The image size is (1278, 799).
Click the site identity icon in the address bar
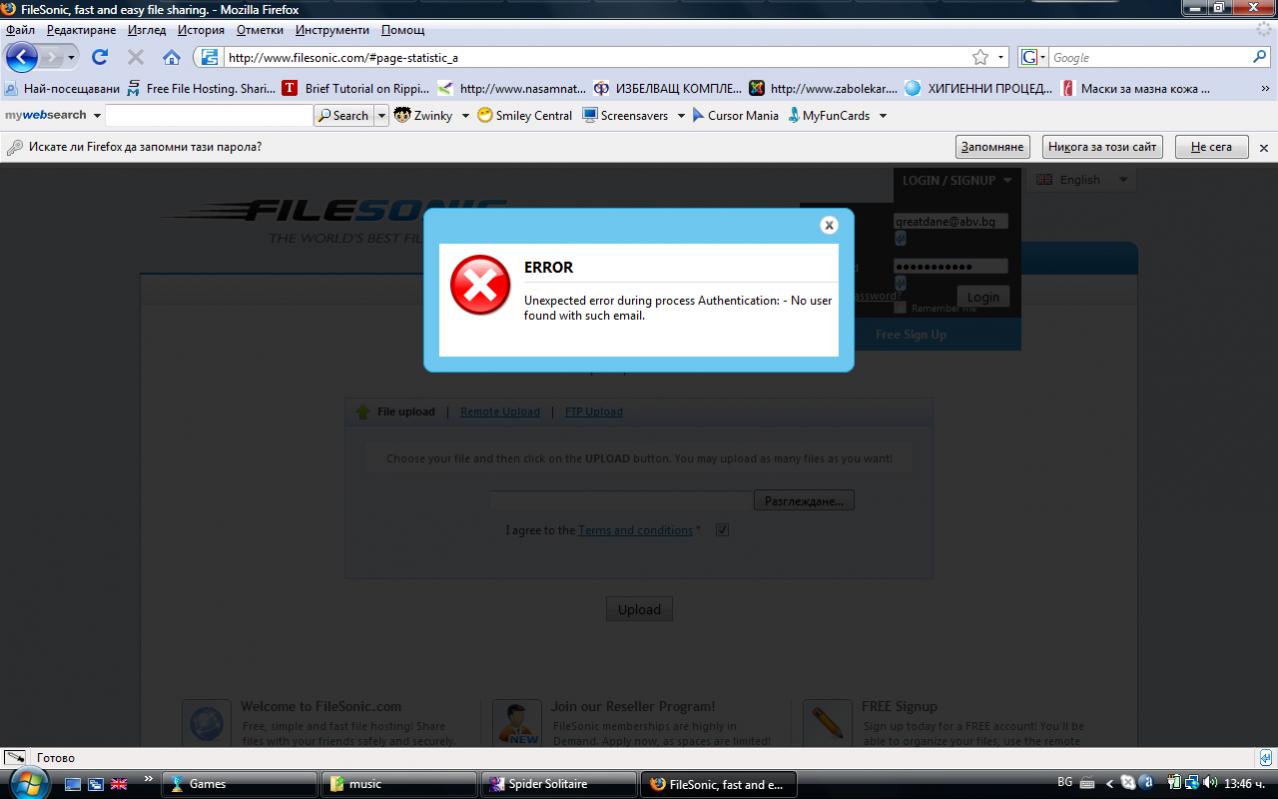pyautogui.click(x=209, y=57)
